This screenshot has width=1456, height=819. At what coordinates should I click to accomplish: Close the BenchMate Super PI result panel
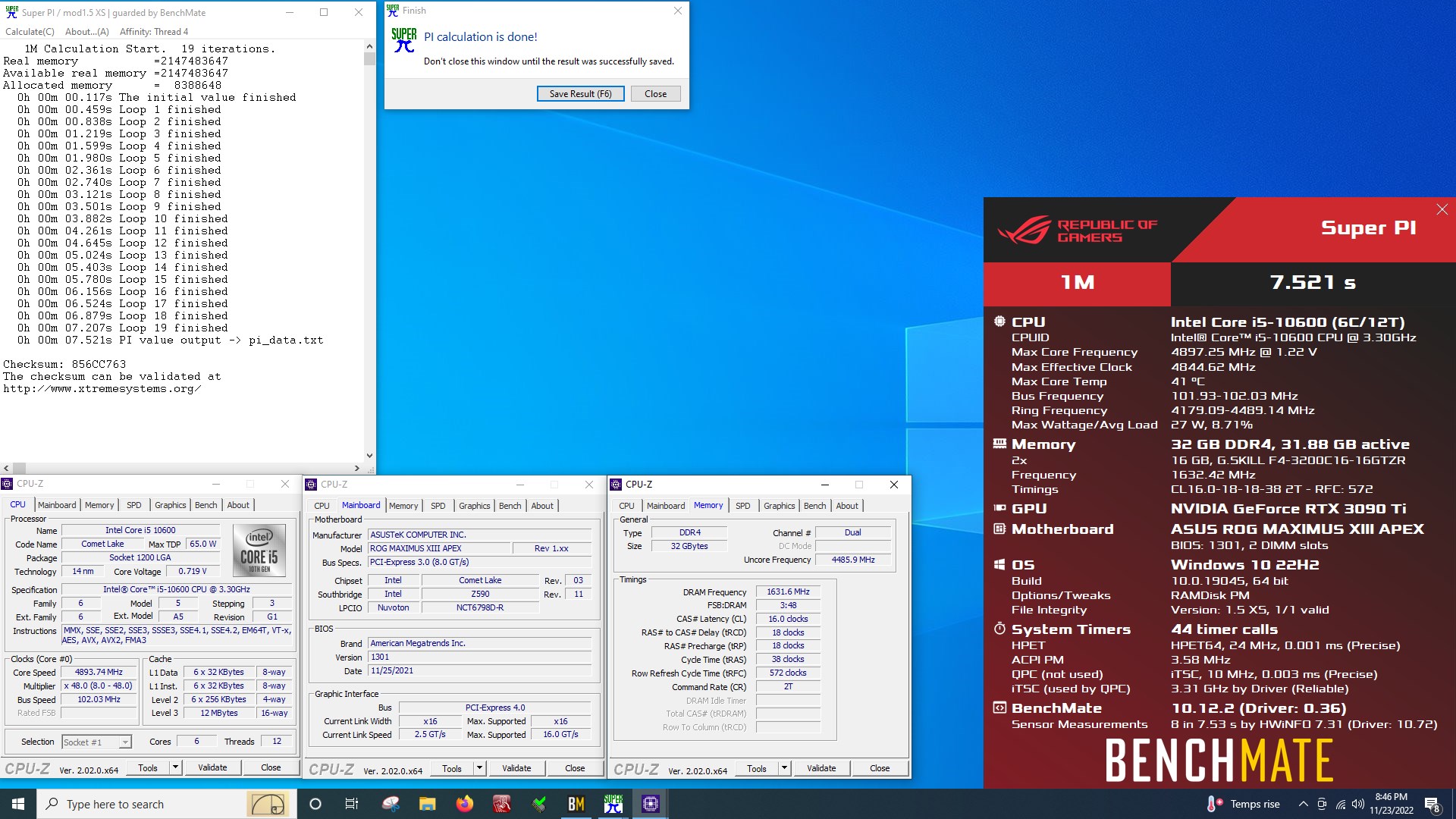1442,209
